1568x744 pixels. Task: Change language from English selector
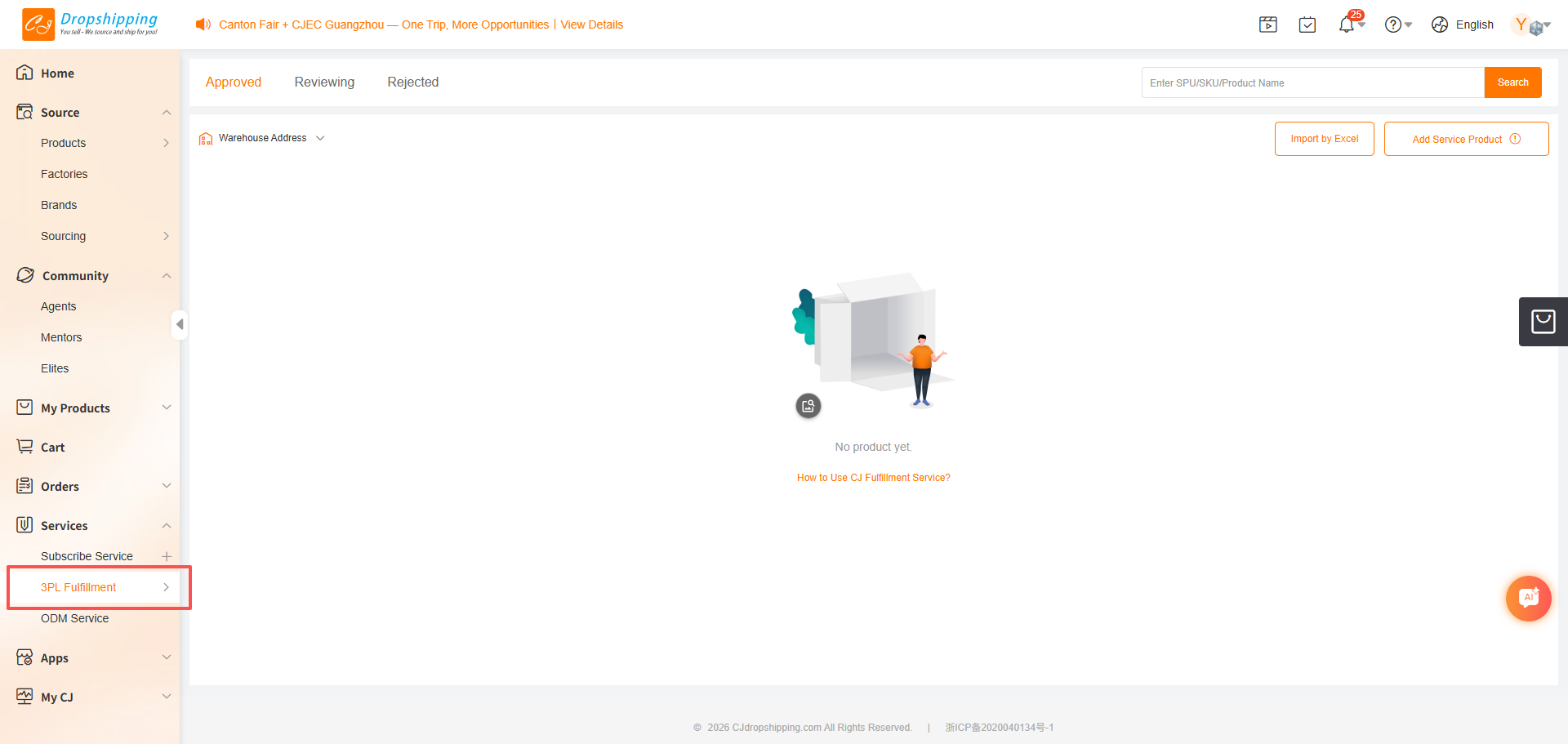point(1463,25)
